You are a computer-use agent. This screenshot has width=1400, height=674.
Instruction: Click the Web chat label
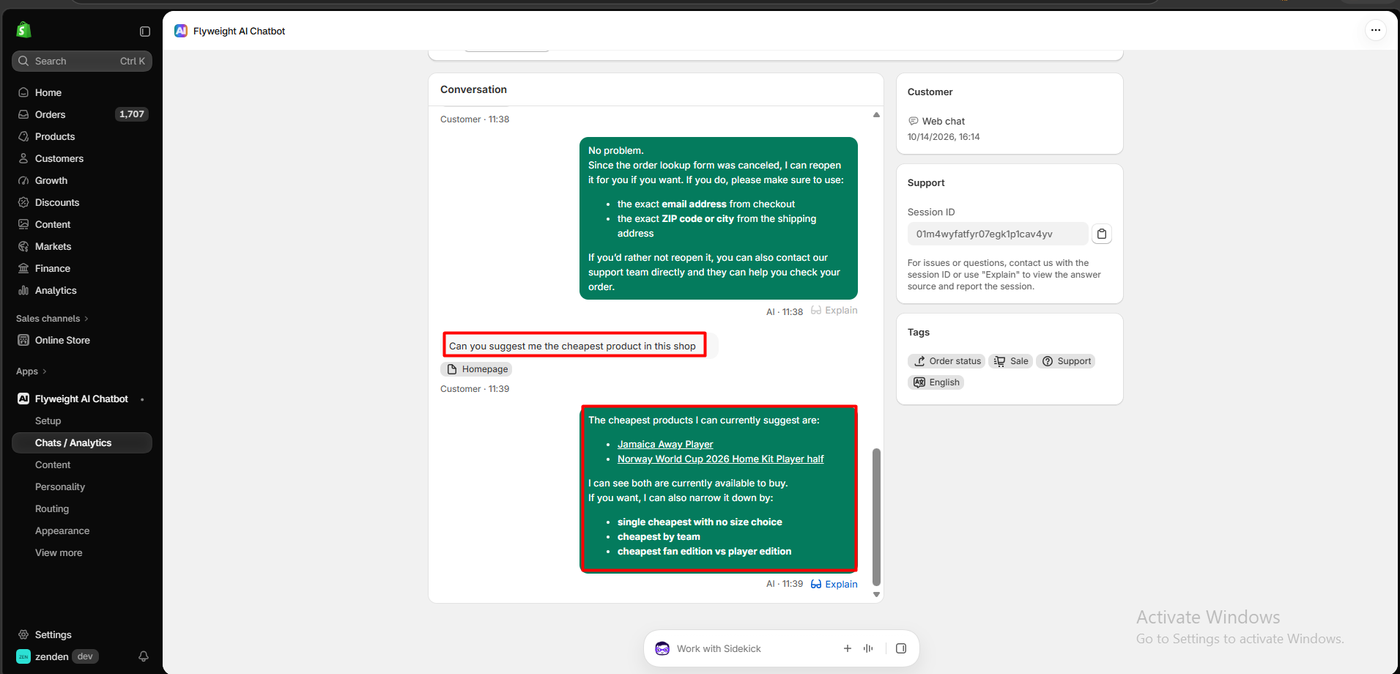coord(943,121)
